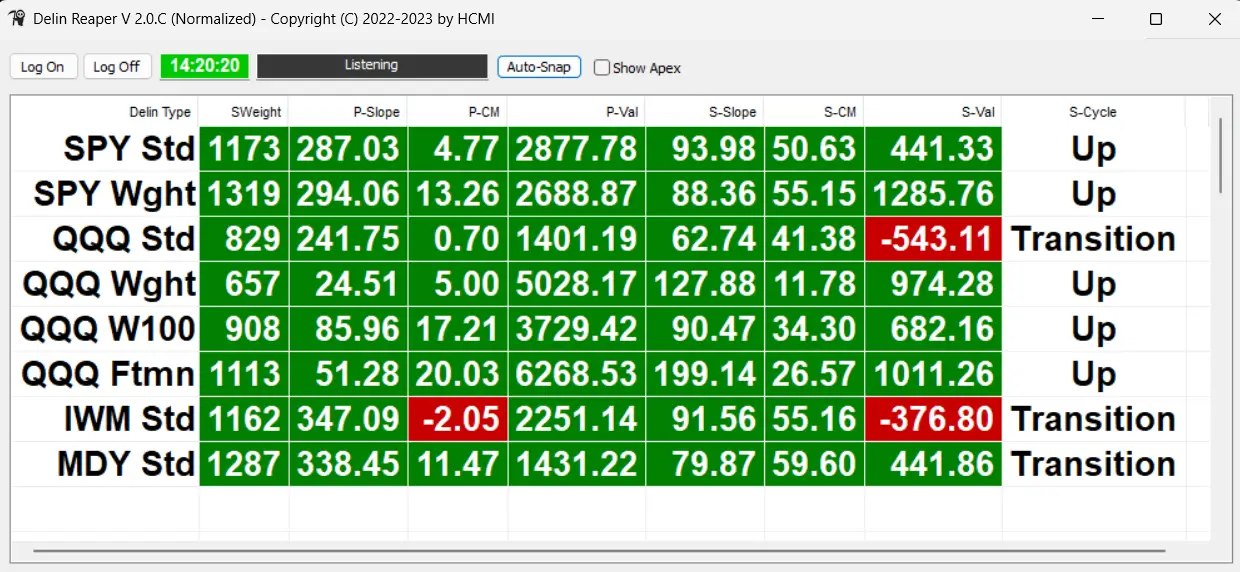Click the Listening status bar
Viewport: 1240px width, 572px height.
tap(371, 66)
